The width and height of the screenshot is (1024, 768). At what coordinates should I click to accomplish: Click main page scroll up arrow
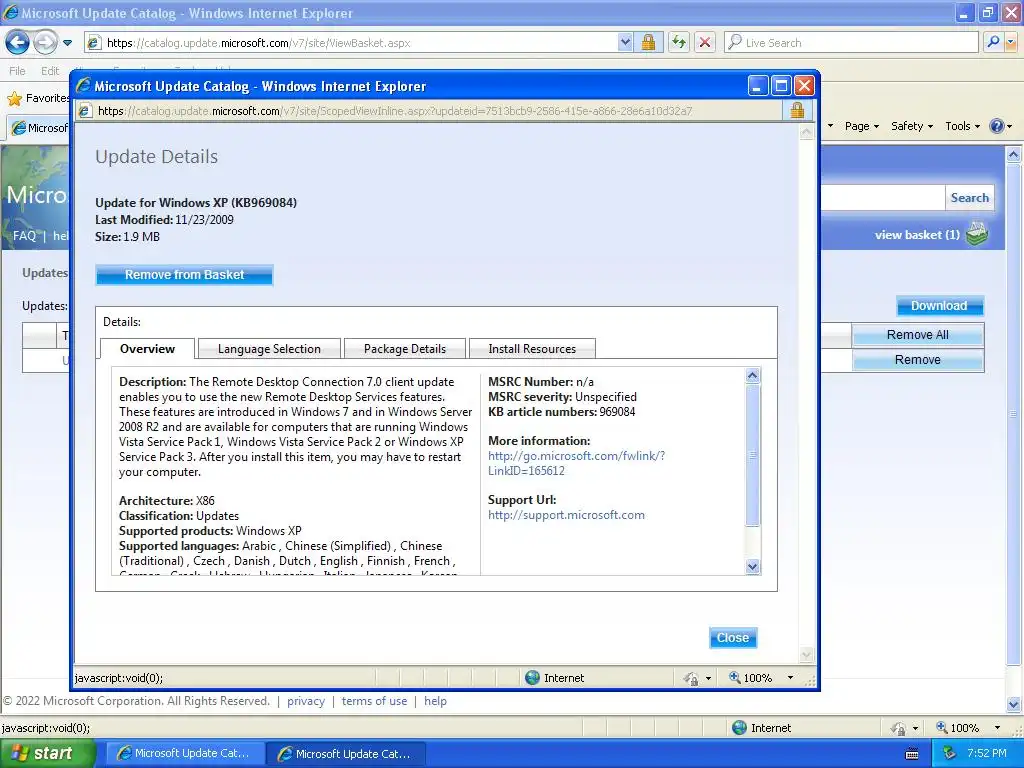(1014, 155)
